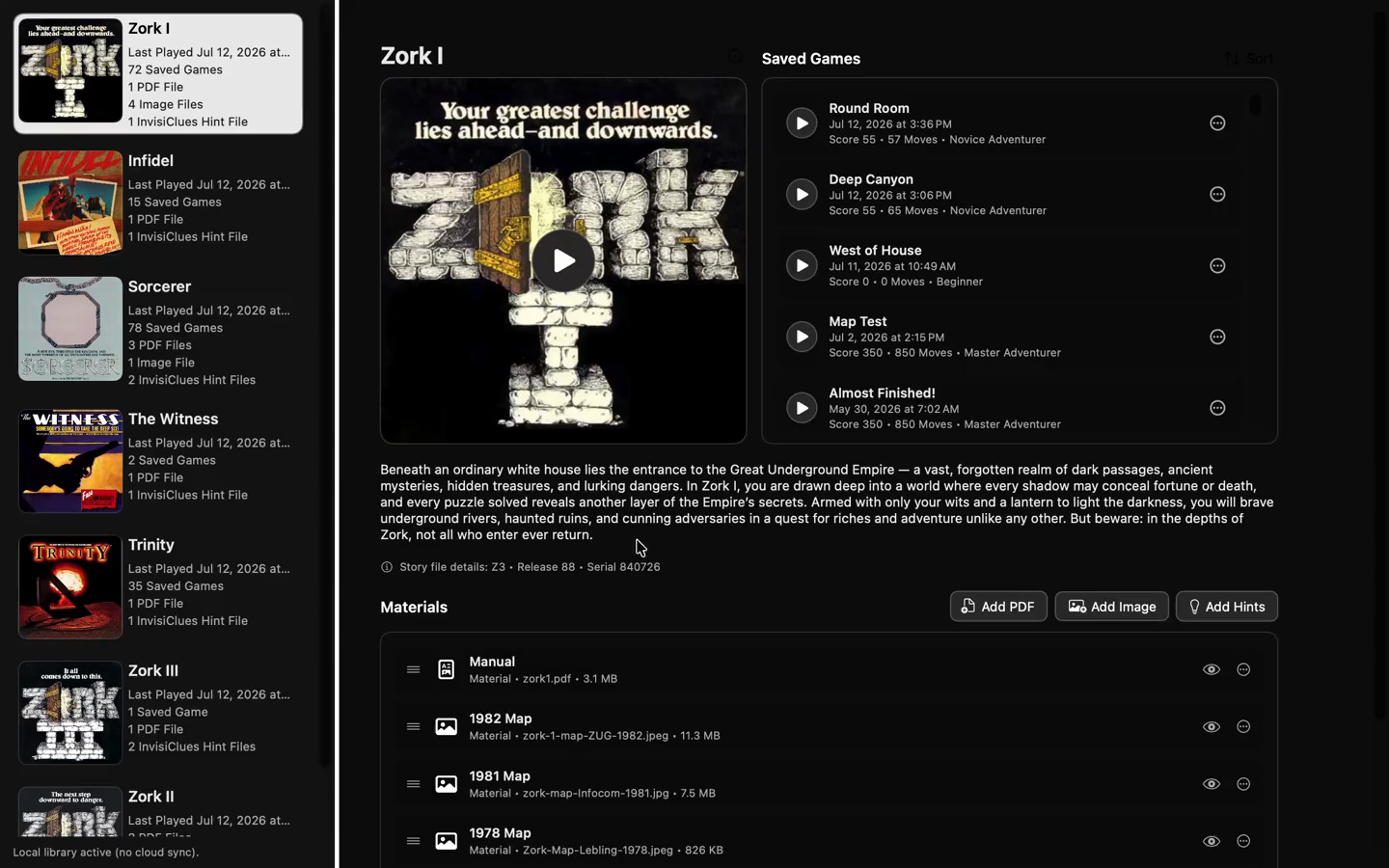This screenshot has height=868, width=1389.
Task: Click the Zork I cover thumbnail in sidebar
Action: click(70, 70)
